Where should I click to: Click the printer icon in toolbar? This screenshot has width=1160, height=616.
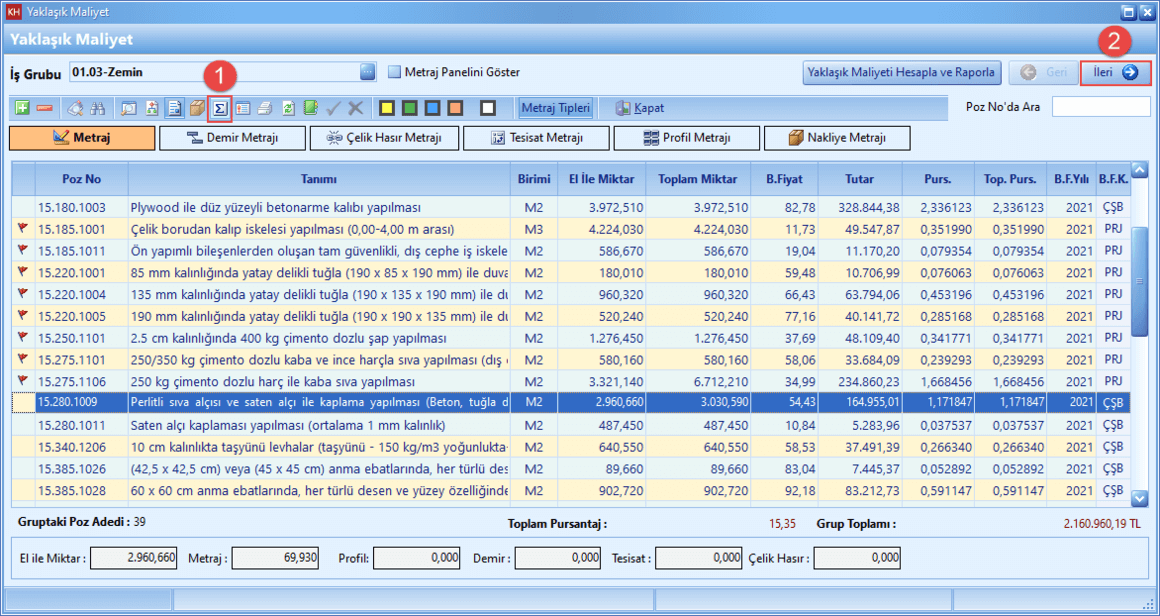(x=265, y=108)
